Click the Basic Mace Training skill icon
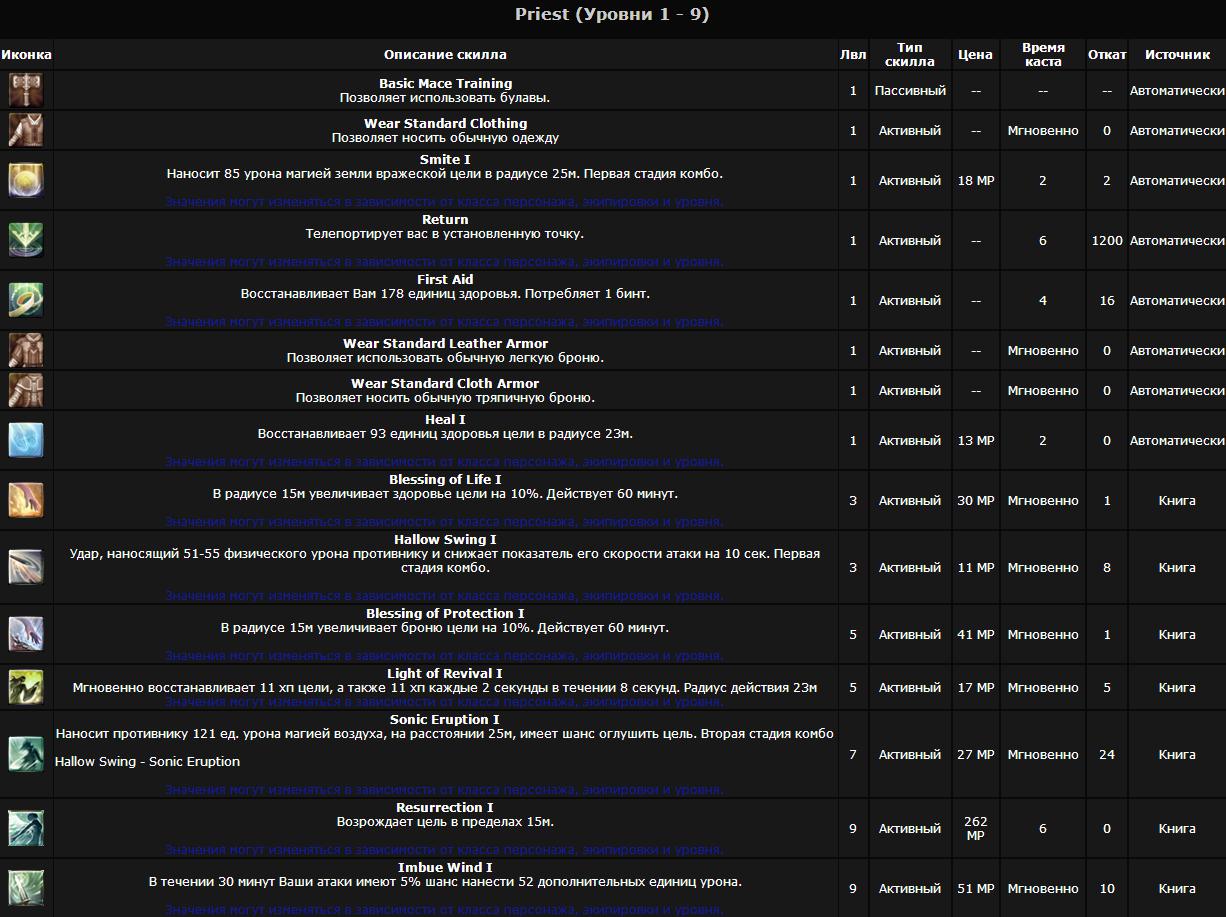This screenshot has height=917, width=1226. tap(26, 90)
